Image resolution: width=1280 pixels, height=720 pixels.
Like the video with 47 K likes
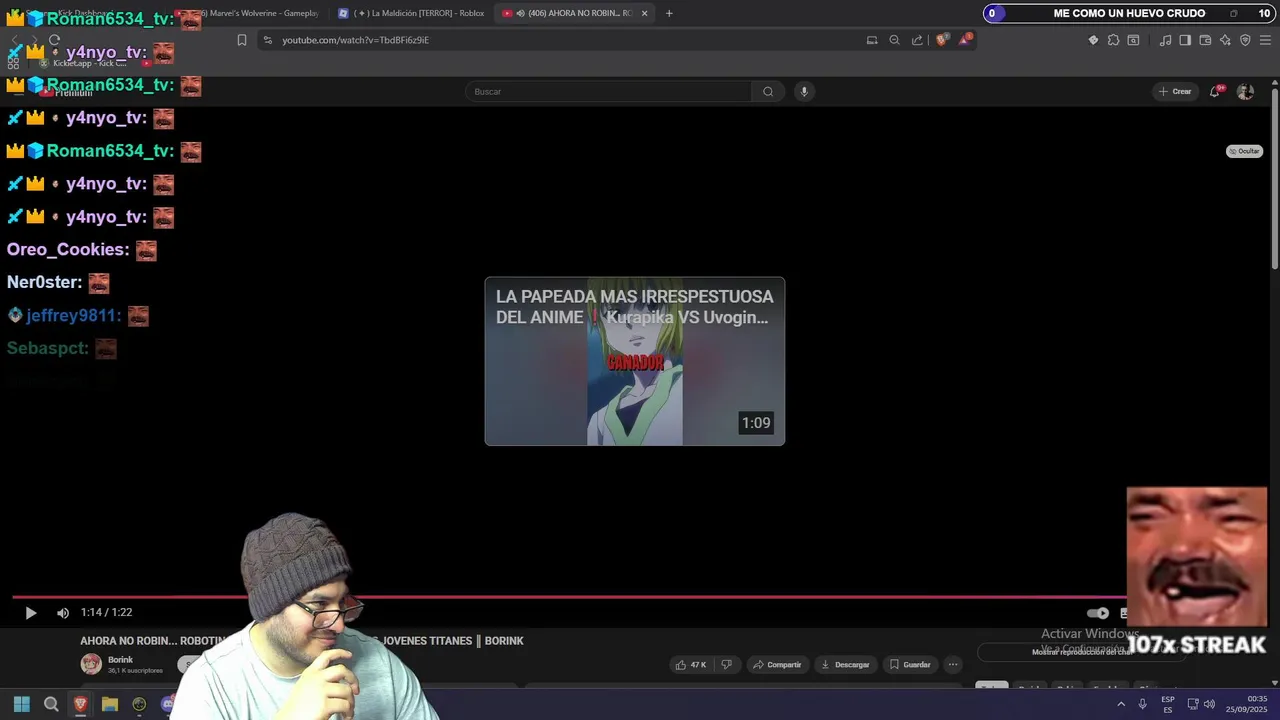click(x=692, y=665)
